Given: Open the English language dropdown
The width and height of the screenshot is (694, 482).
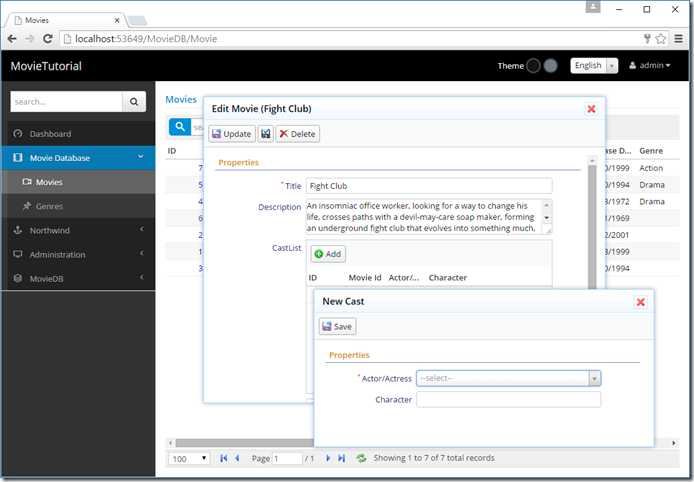Looking at the screenshot, I should click(x=594, y=66).
